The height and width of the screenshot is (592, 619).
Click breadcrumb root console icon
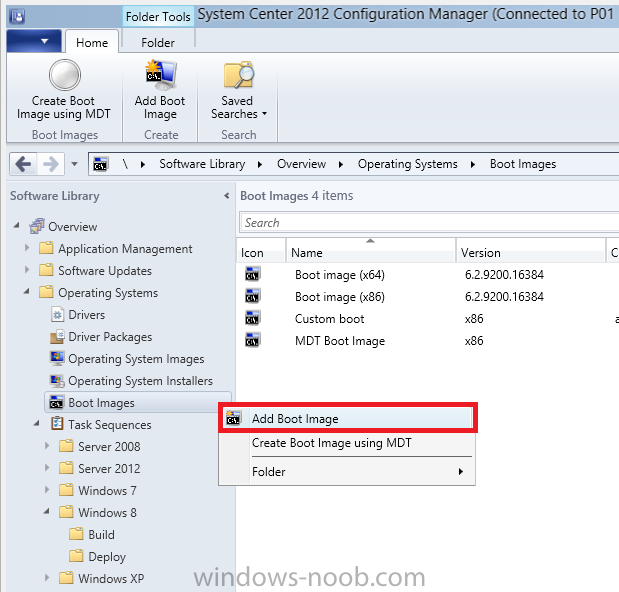click(x=100, y=164)
